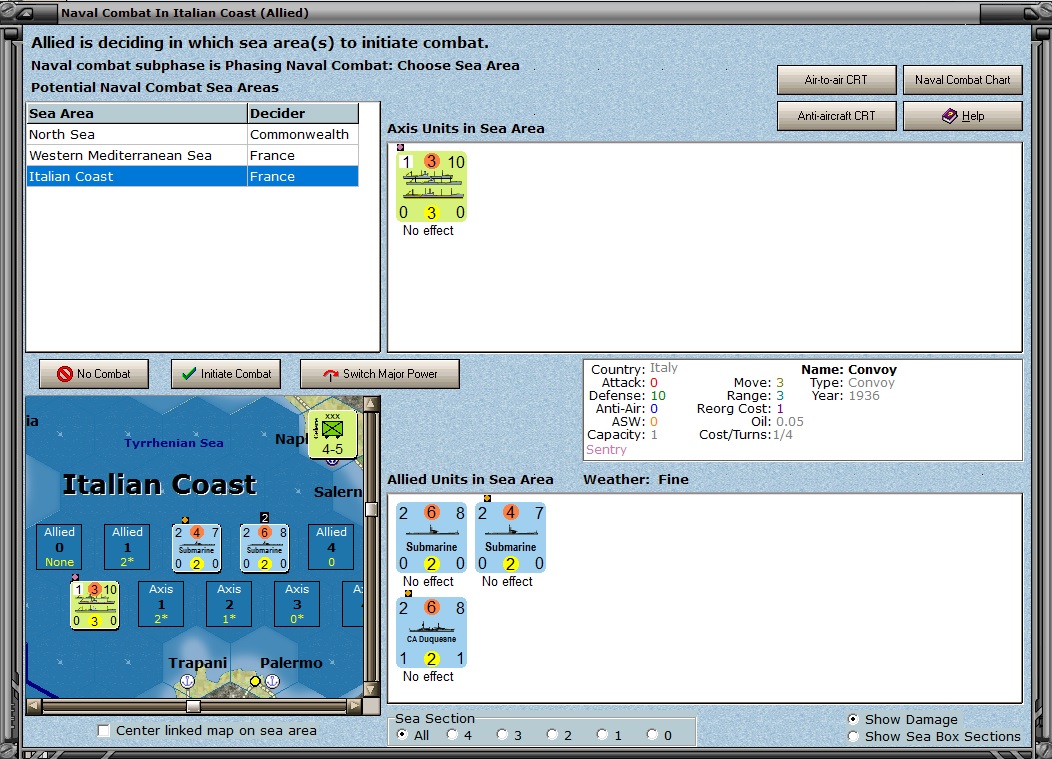
Task: Select sea section 1 radio button
Action: [x=602, y=735]
